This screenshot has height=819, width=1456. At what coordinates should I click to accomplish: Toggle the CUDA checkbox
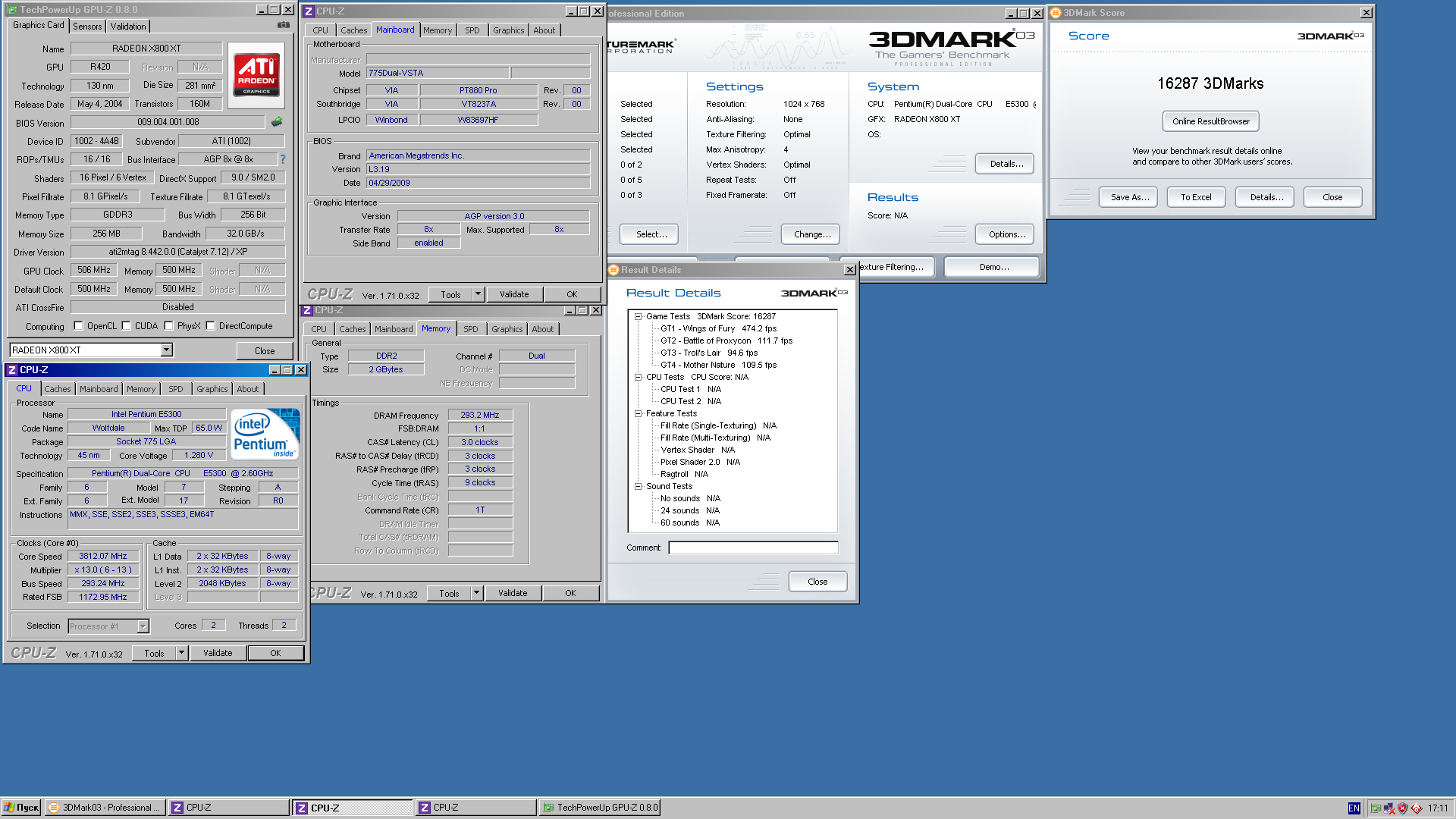click(x=126, y=326)
